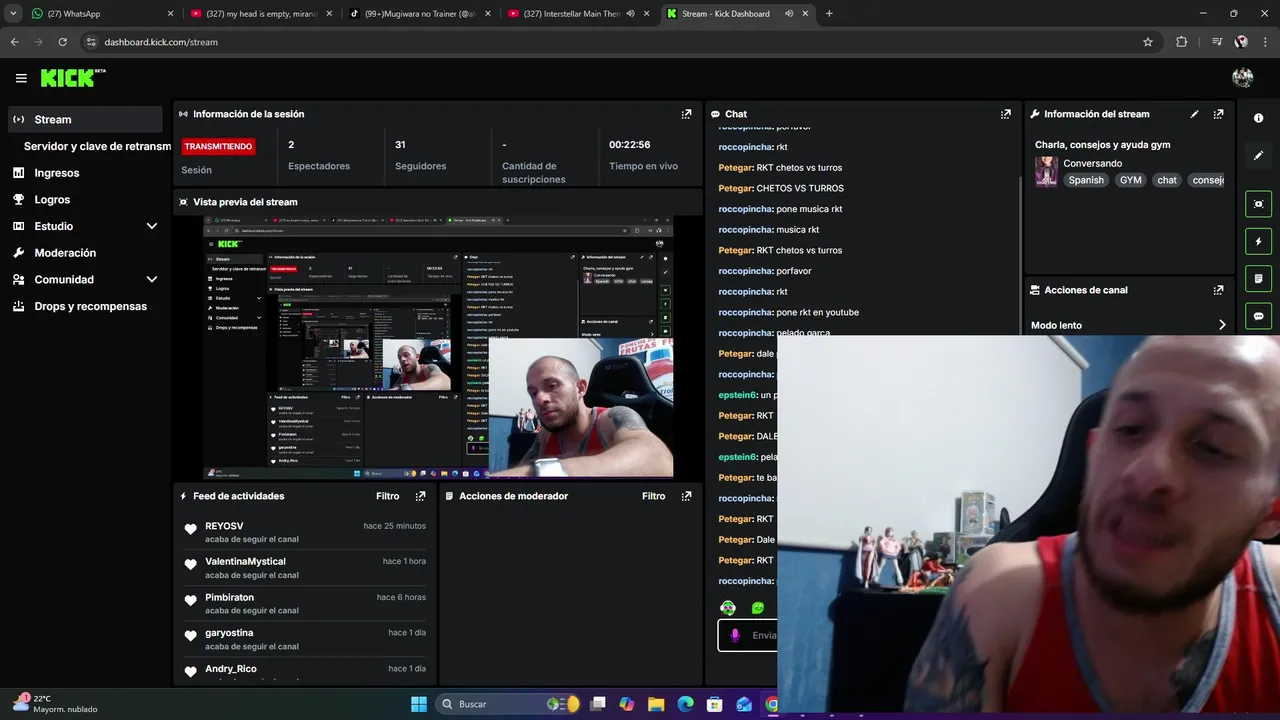Click the info icon in the right rail

[x=1258, y=118]
